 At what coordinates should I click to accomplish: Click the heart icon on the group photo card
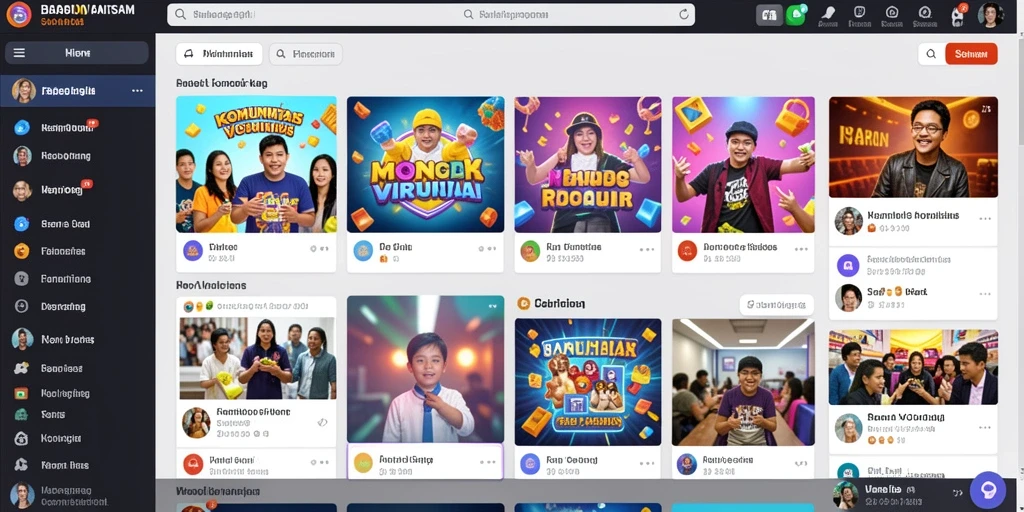point(321,423)
